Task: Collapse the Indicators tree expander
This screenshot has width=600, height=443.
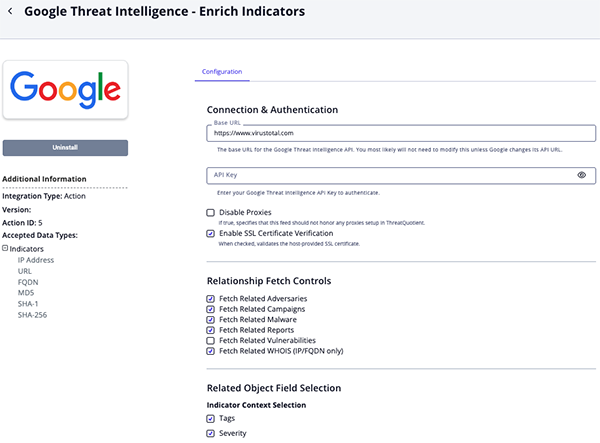Action: click(x=5, y=248)
